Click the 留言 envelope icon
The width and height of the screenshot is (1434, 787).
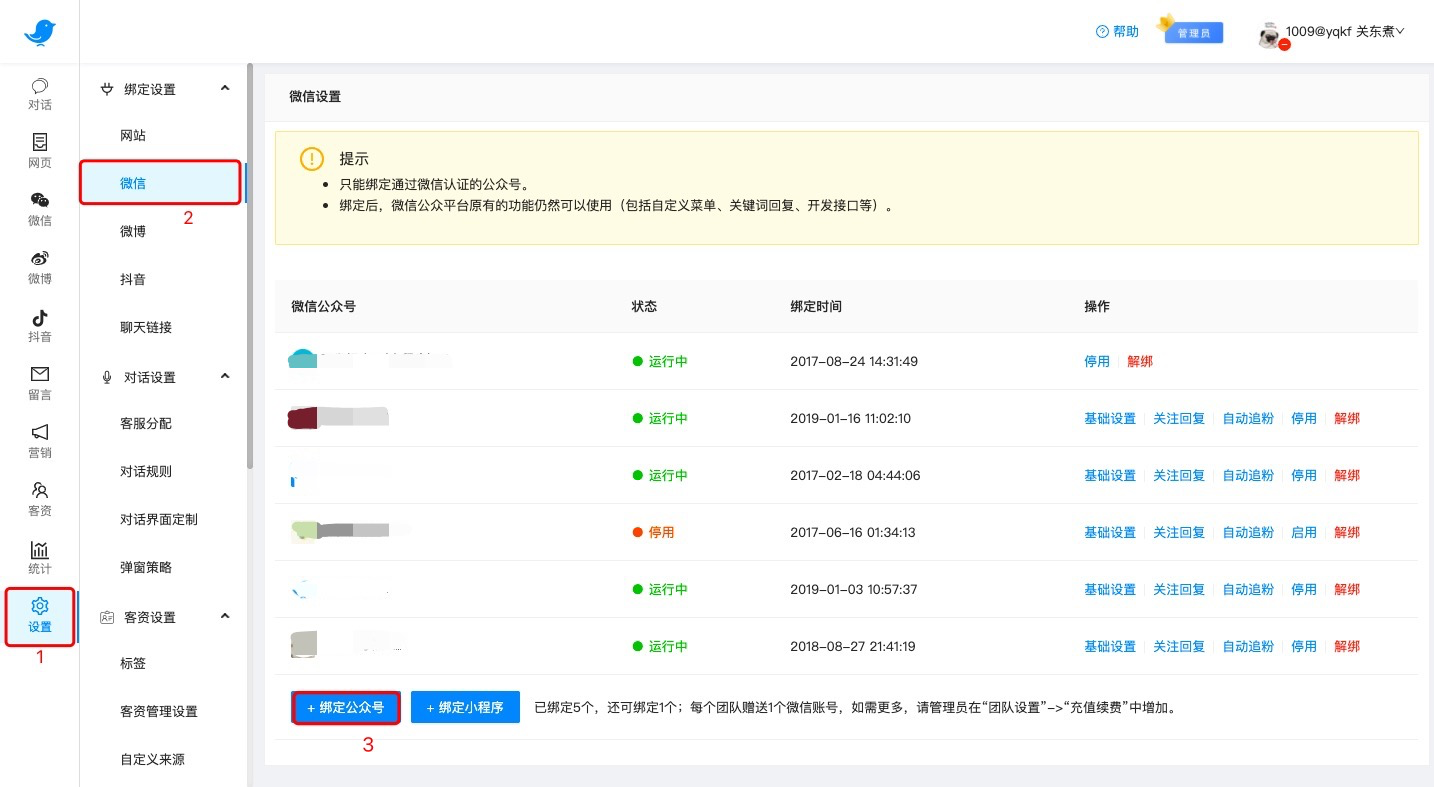tap(40, 376)
